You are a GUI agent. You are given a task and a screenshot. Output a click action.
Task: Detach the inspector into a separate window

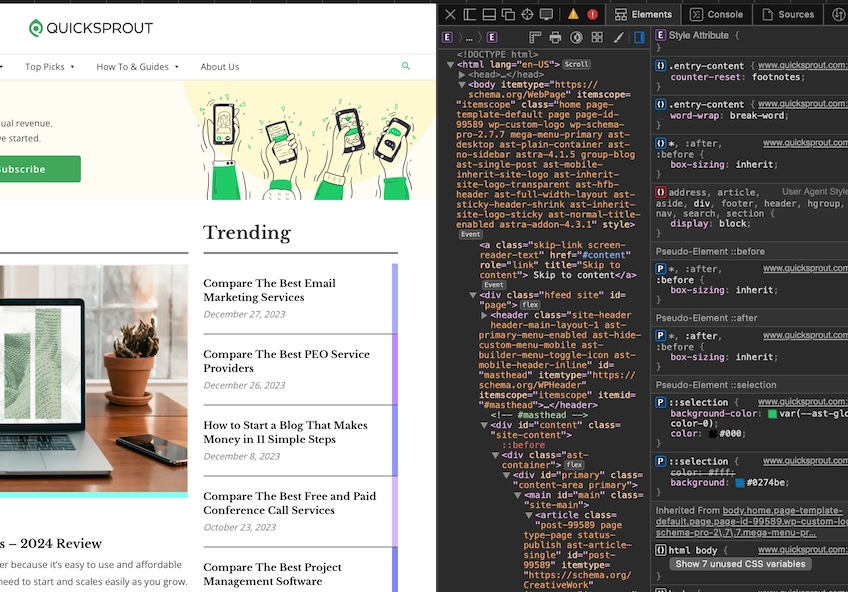pos(508,15)
